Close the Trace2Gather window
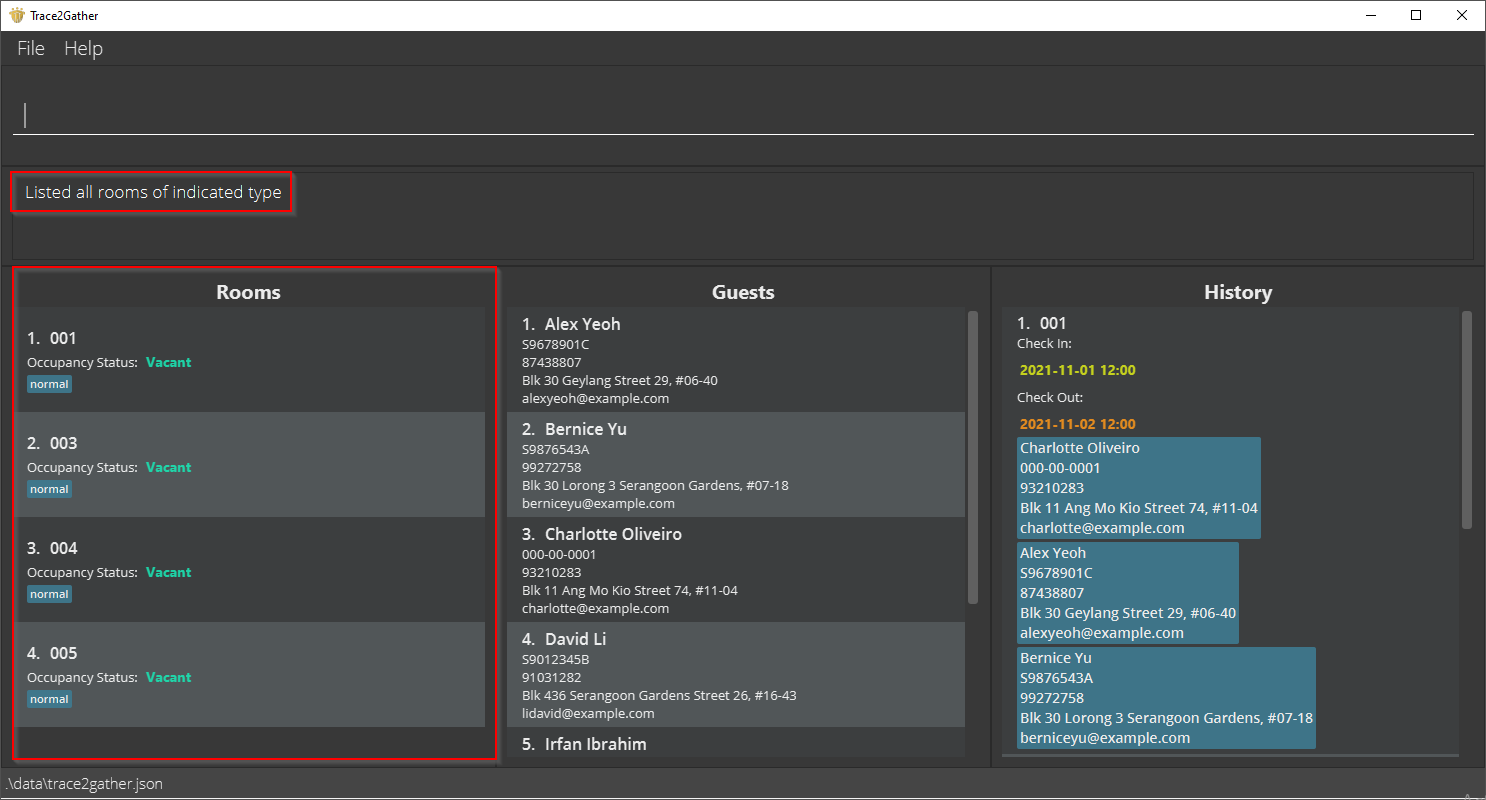This screenshot has width=1486, height=800. click(x=1462, y=15)
